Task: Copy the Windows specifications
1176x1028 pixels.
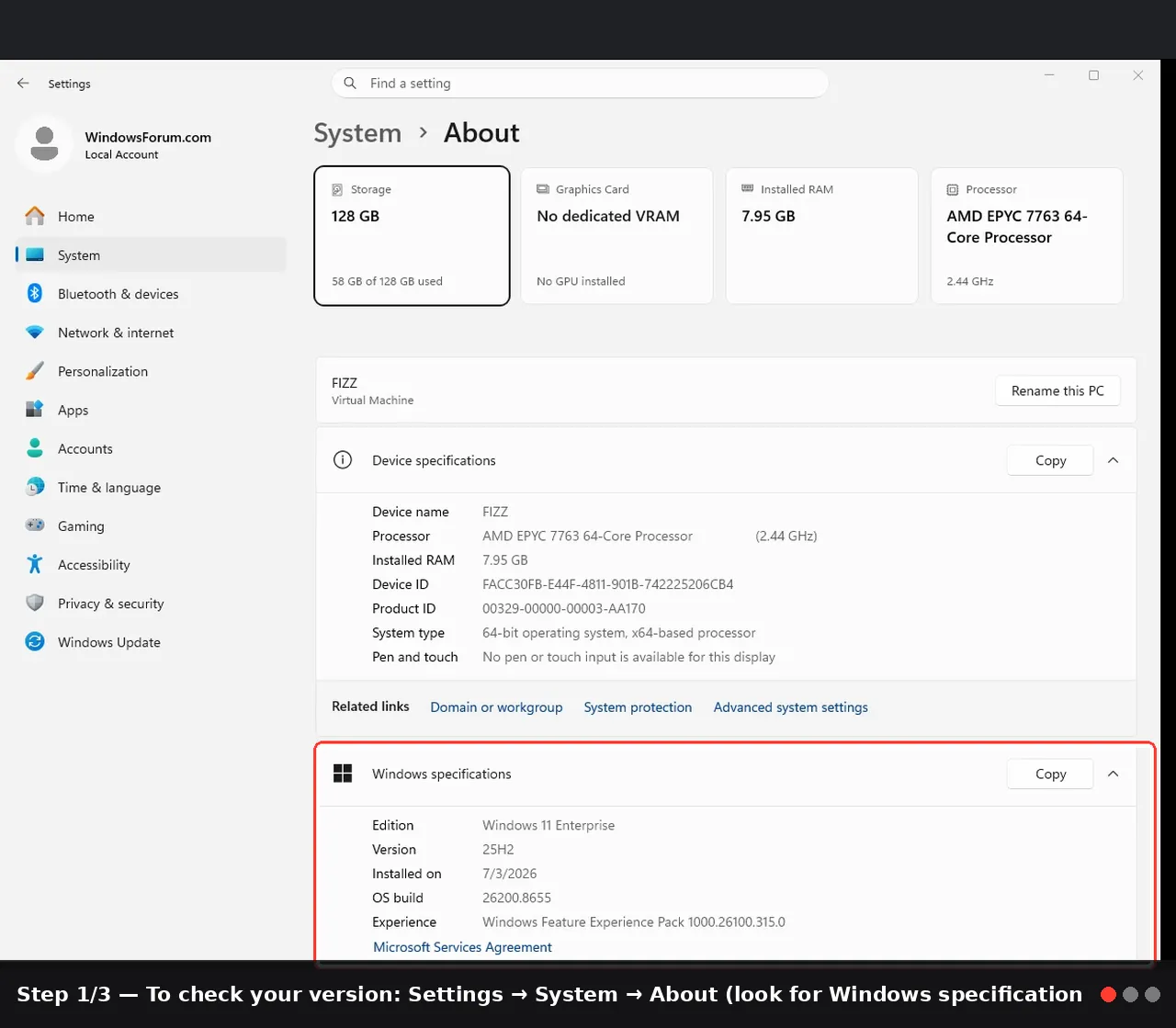Action: 1050,774
